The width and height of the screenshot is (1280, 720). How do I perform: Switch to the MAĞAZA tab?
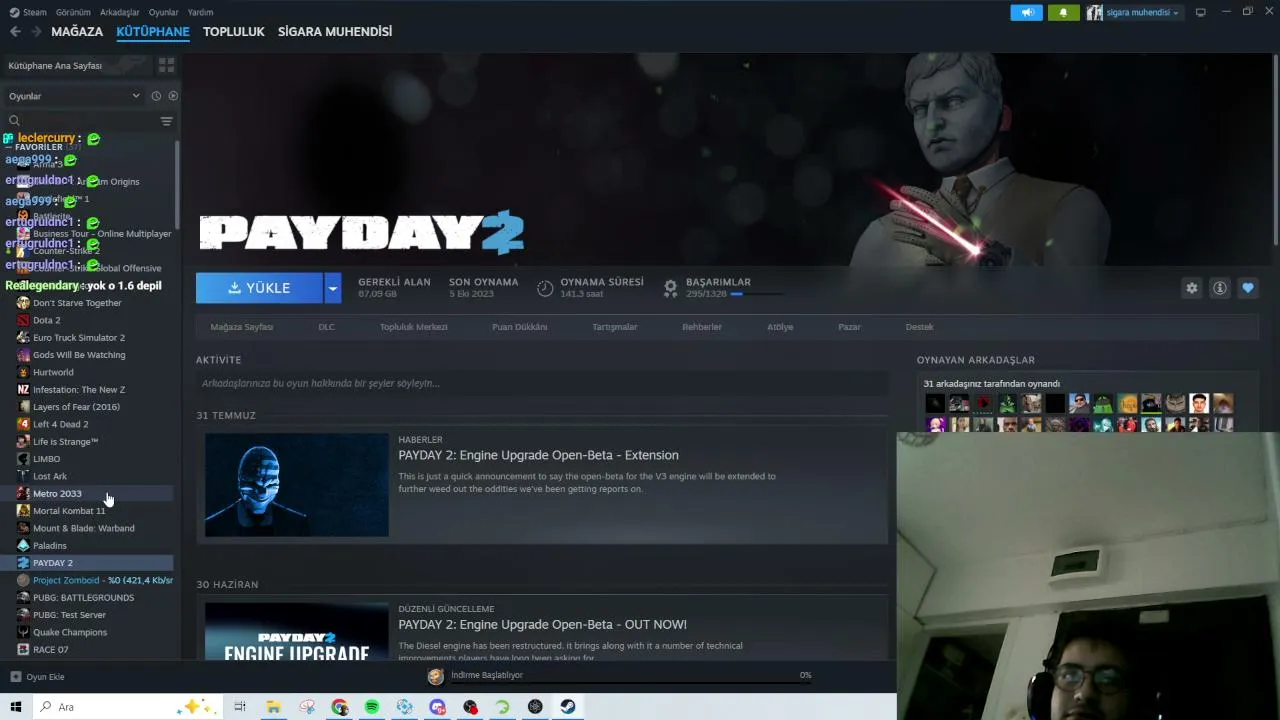(77, 32)
